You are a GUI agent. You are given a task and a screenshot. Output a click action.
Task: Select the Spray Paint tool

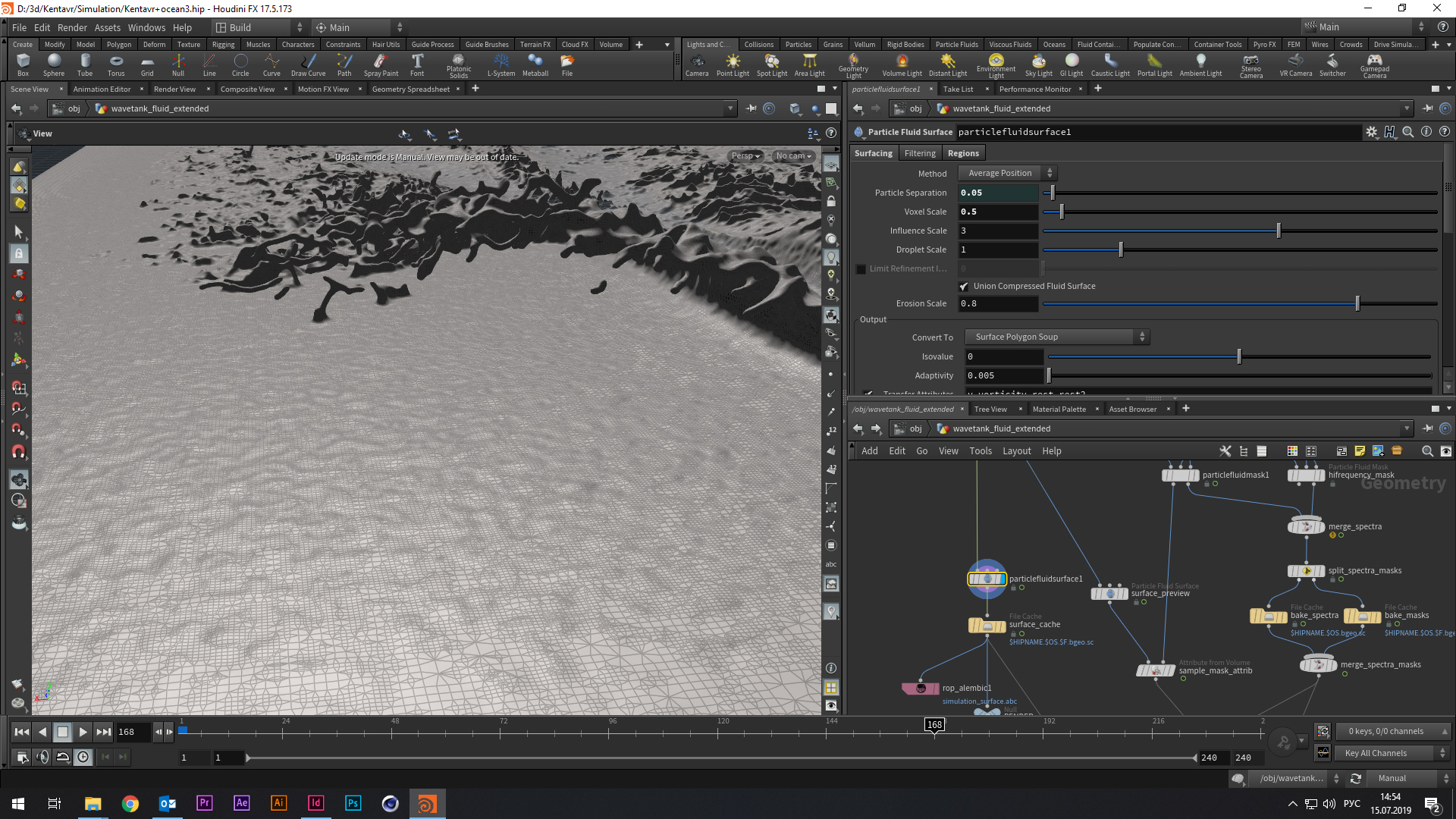click(x=381, y=65)
